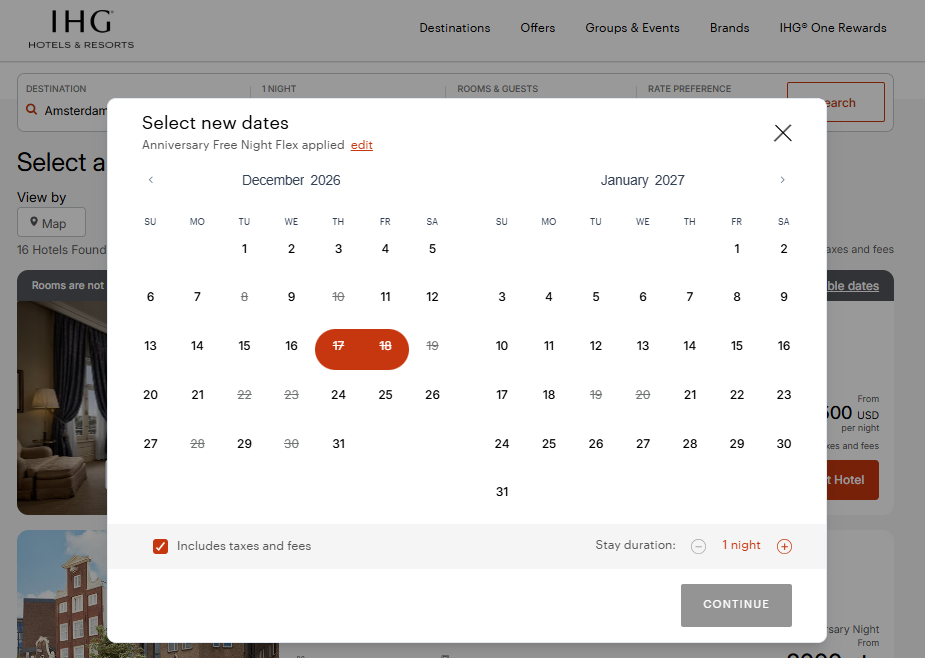Go to next month using right chevron
The height and width of the screenshot is (658, 925).
(x=782, y=180)
